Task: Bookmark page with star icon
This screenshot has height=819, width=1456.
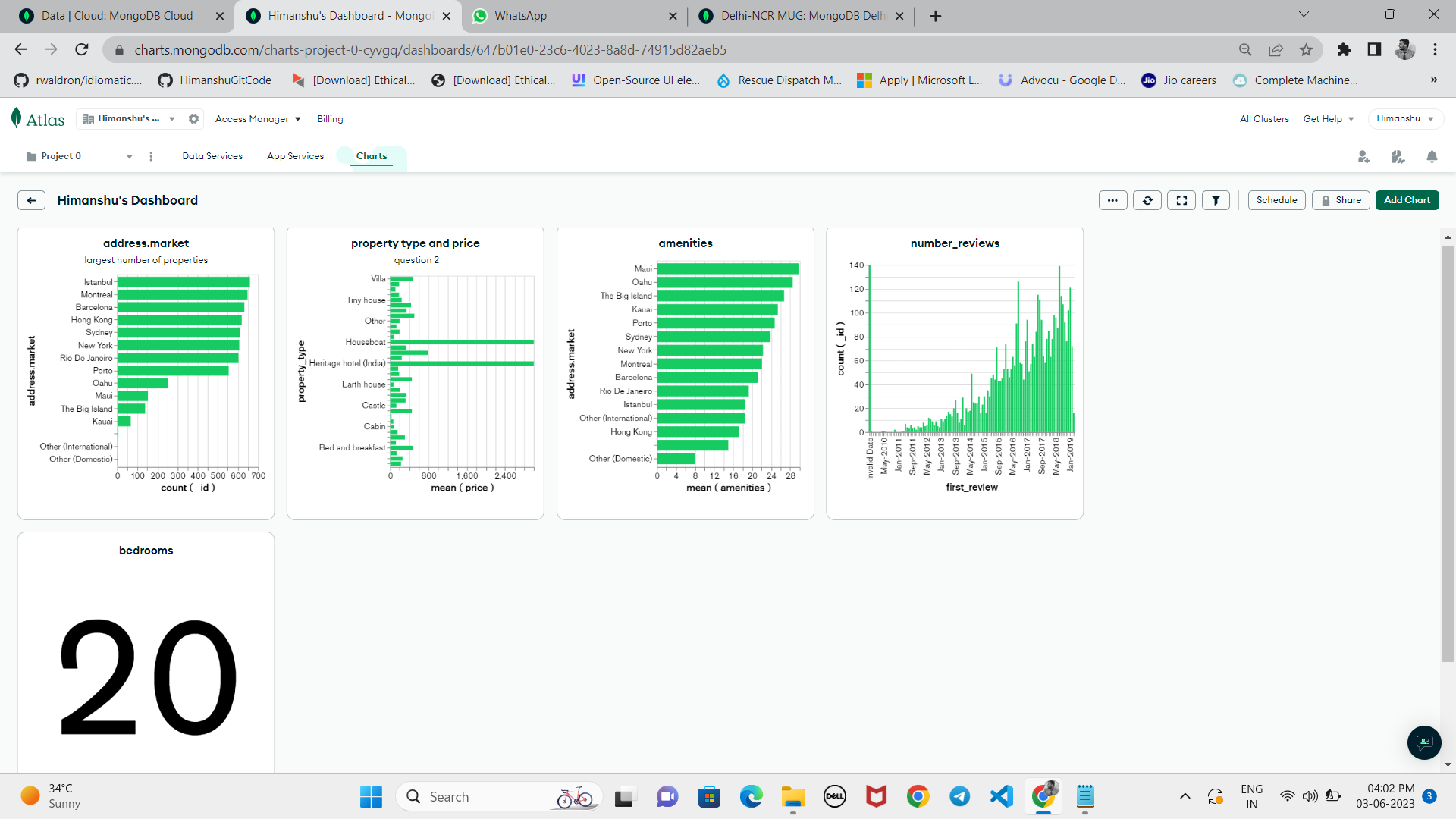Action: (1306, 50)
